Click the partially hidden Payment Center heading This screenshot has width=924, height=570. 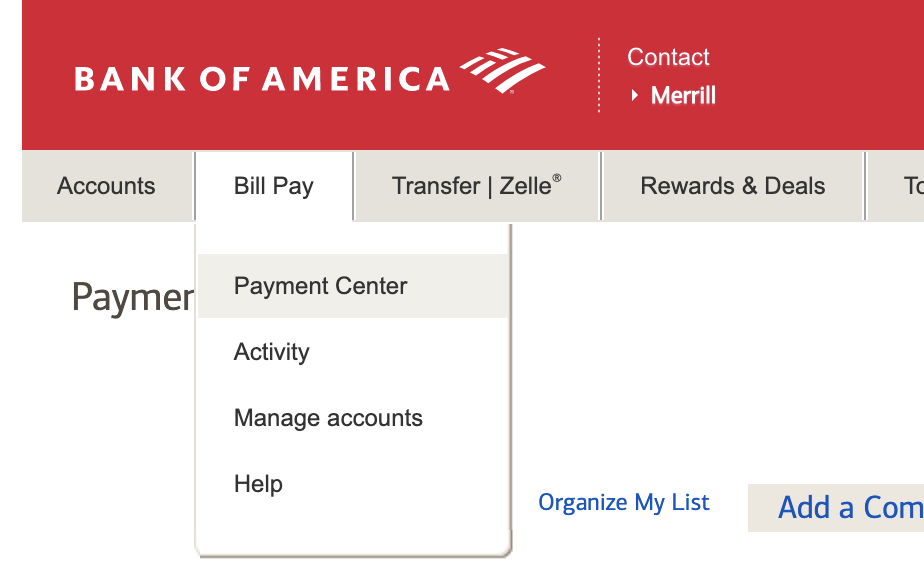(x=132, y=297)
